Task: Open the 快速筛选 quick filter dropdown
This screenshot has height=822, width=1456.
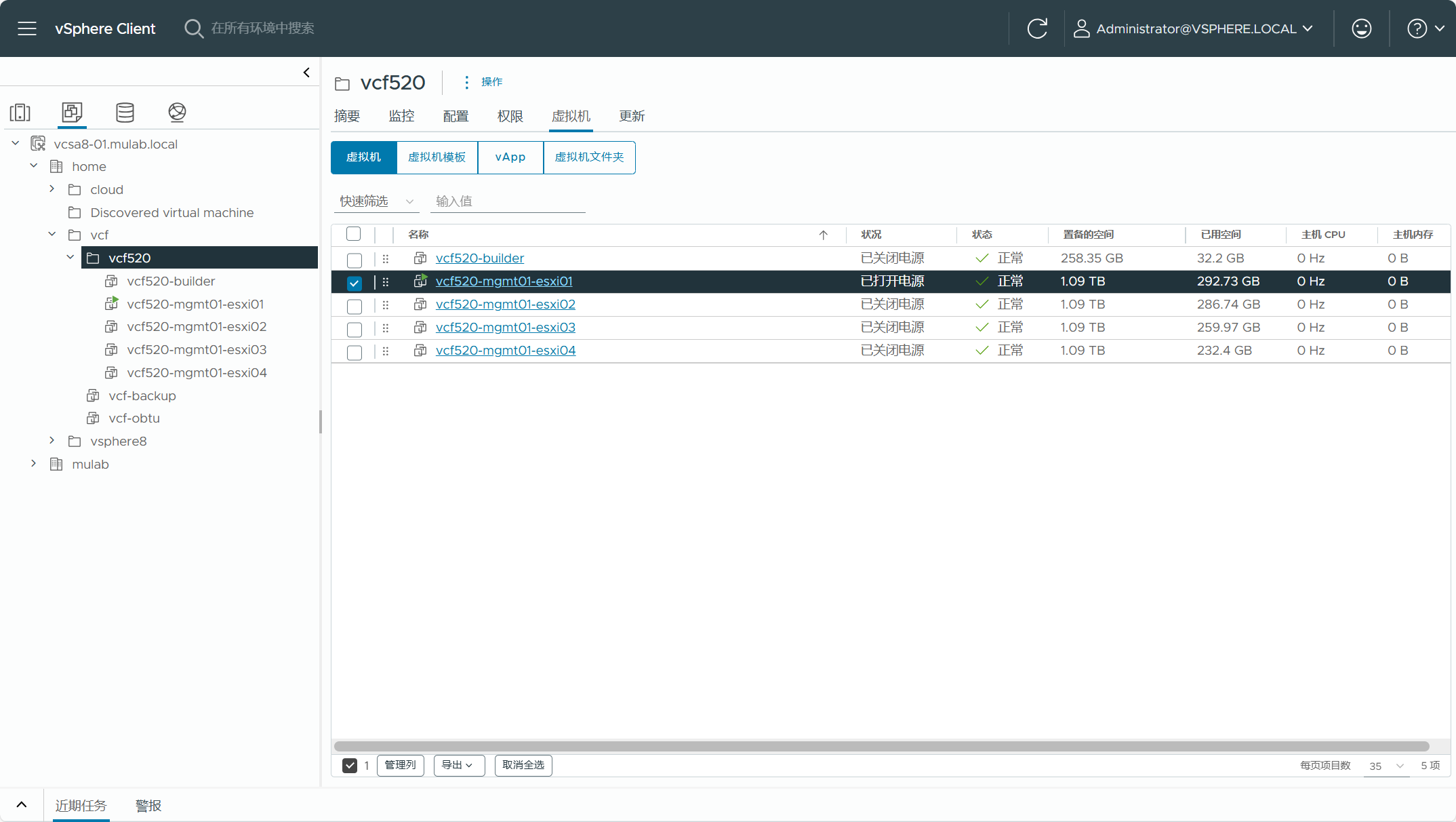Action: (376, 201)
